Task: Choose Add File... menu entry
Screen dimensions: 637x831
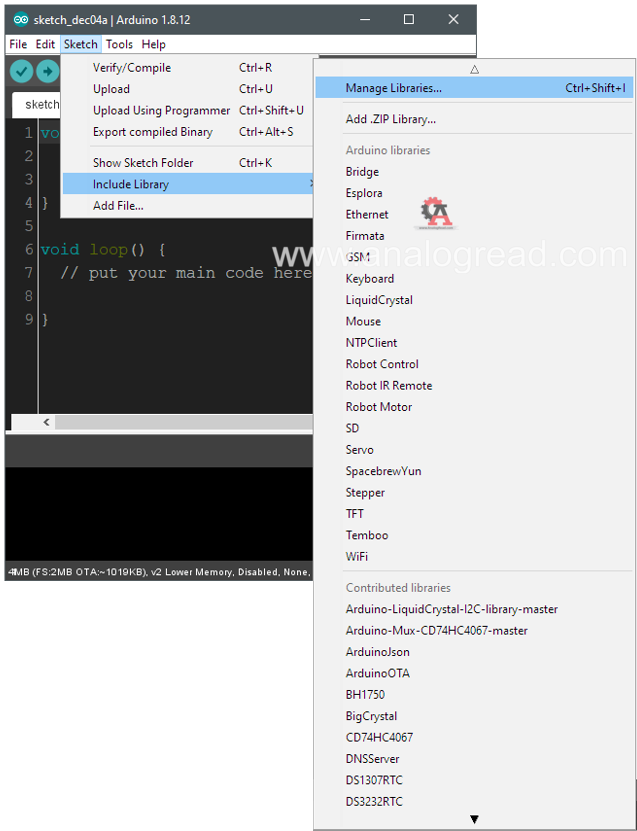Action: tap(188, 206)
